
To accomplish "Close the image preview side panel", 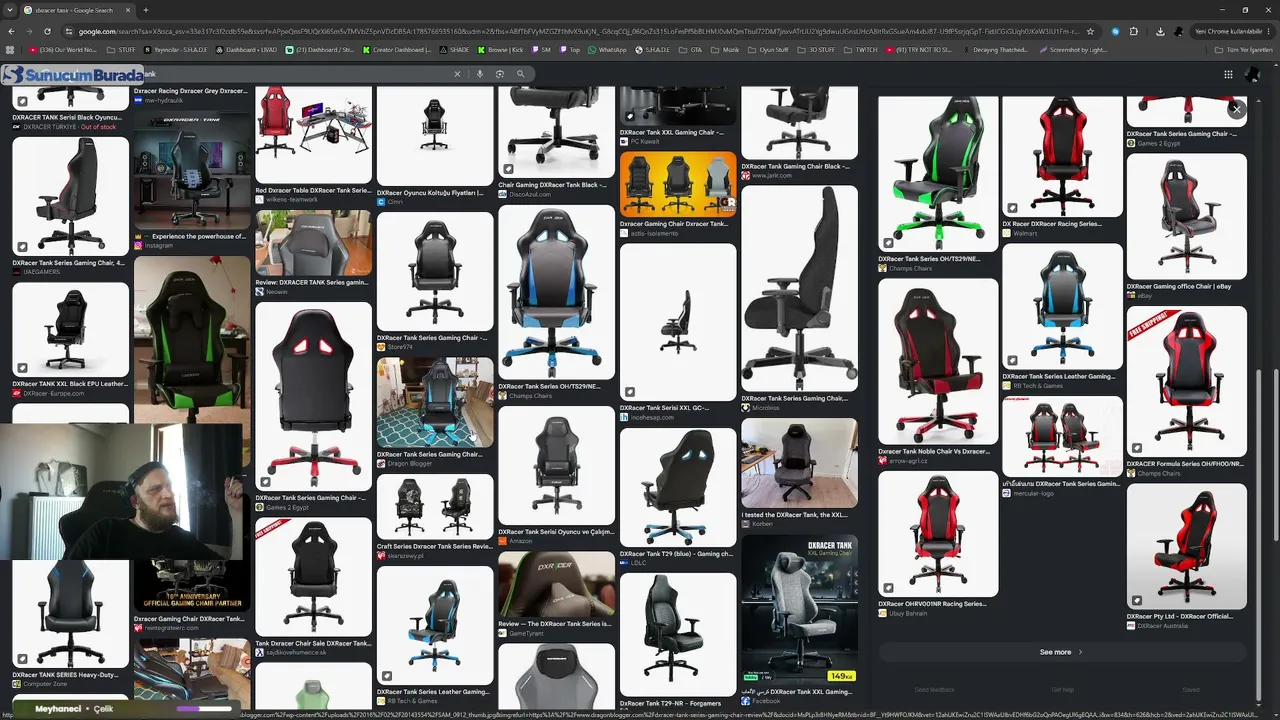I will (1236, 109).
